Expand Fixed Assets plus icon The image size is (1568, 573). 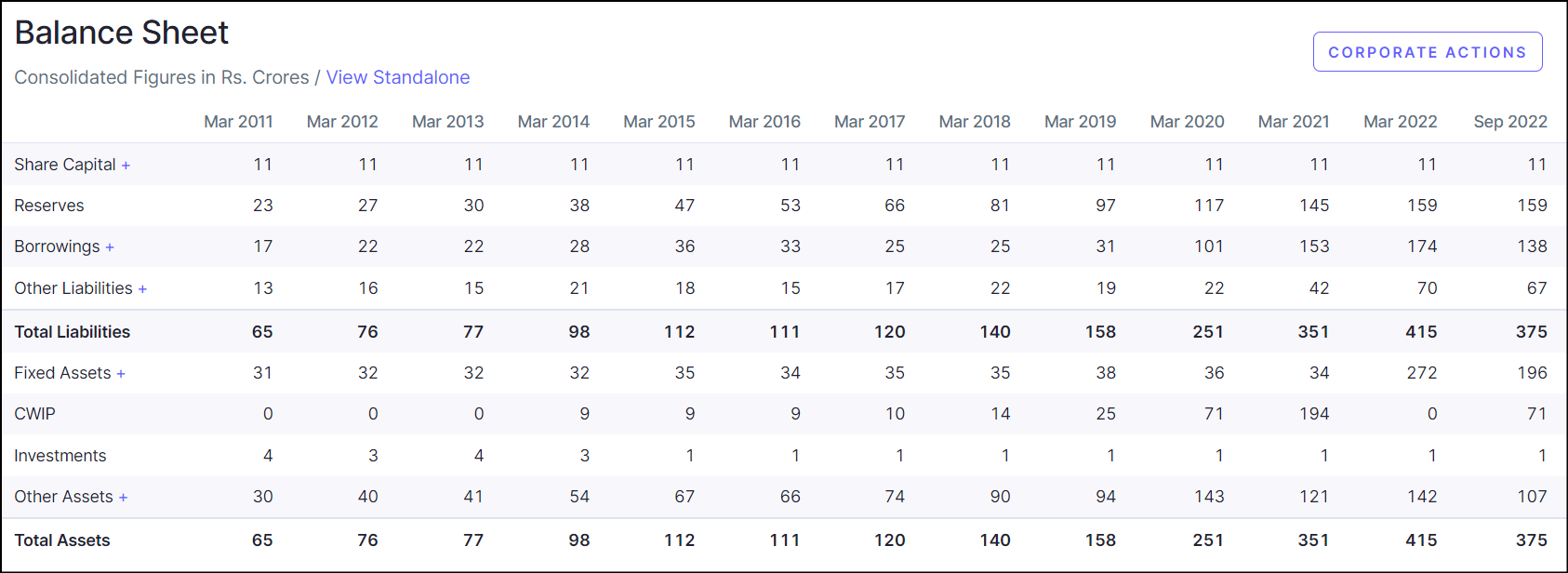click(121, 374)
